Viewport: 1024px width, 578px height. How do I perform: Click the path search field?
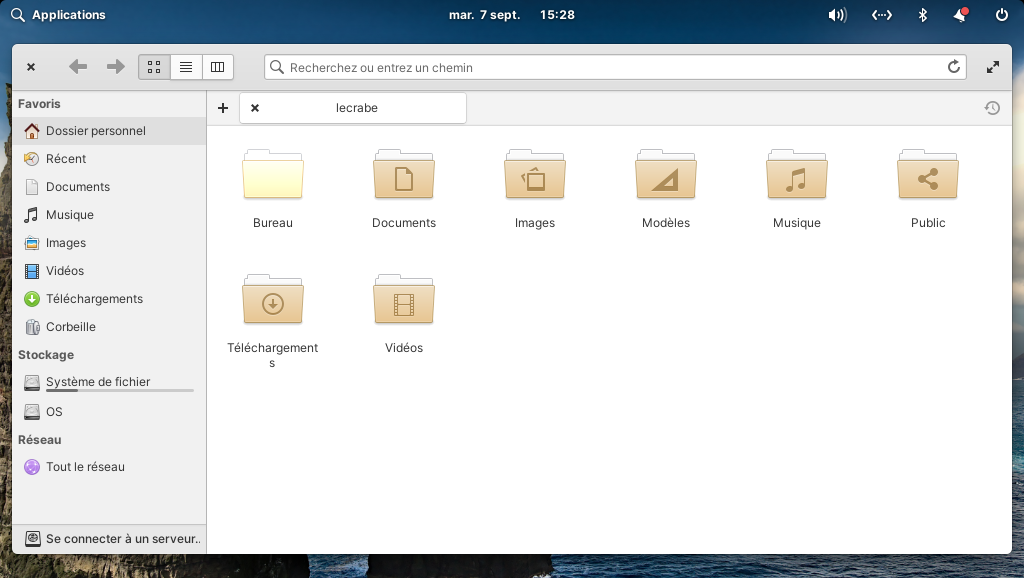(615, 67)
